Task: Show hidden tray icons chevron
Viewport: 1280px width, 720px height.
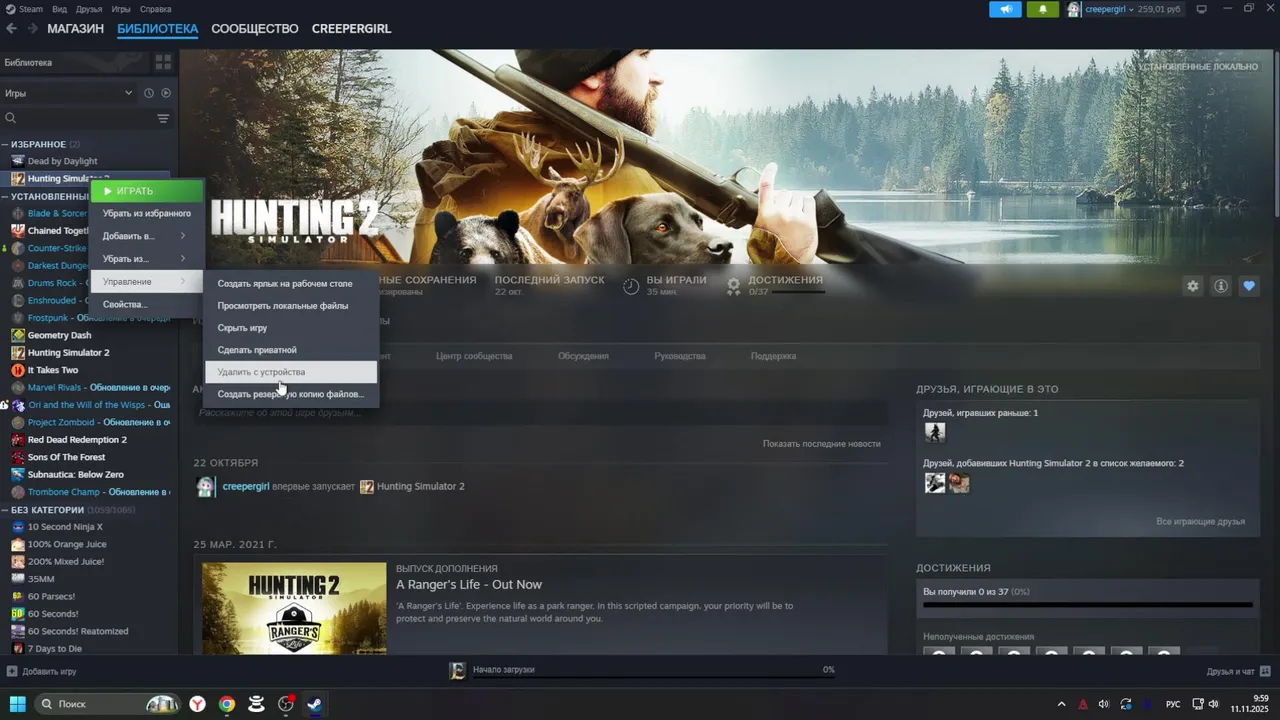Action: click(x=1062, y=704)
